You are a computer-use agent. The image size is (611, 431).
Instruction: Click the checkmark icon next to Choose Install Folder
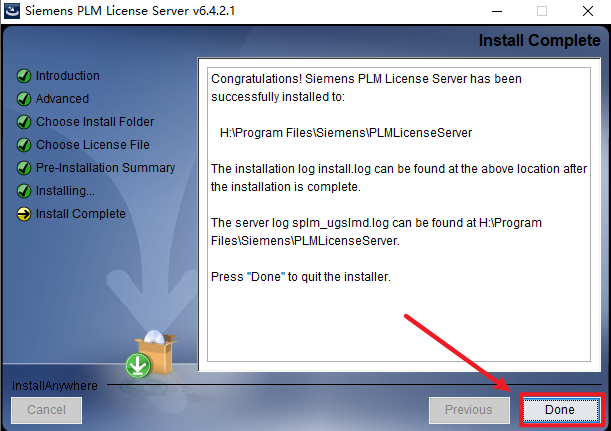24,122
